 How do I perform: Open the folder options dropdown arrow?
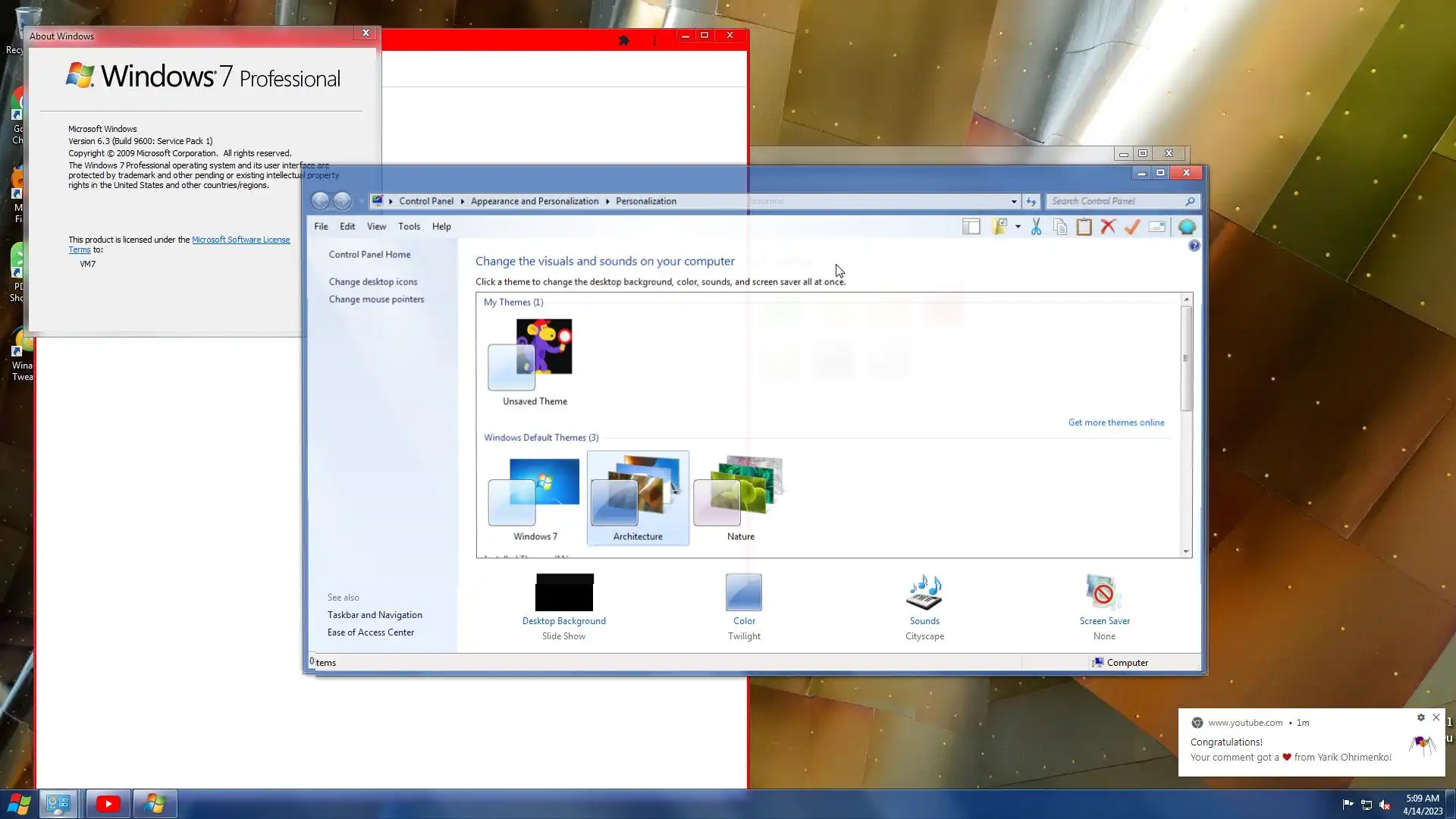[1018, 227]
